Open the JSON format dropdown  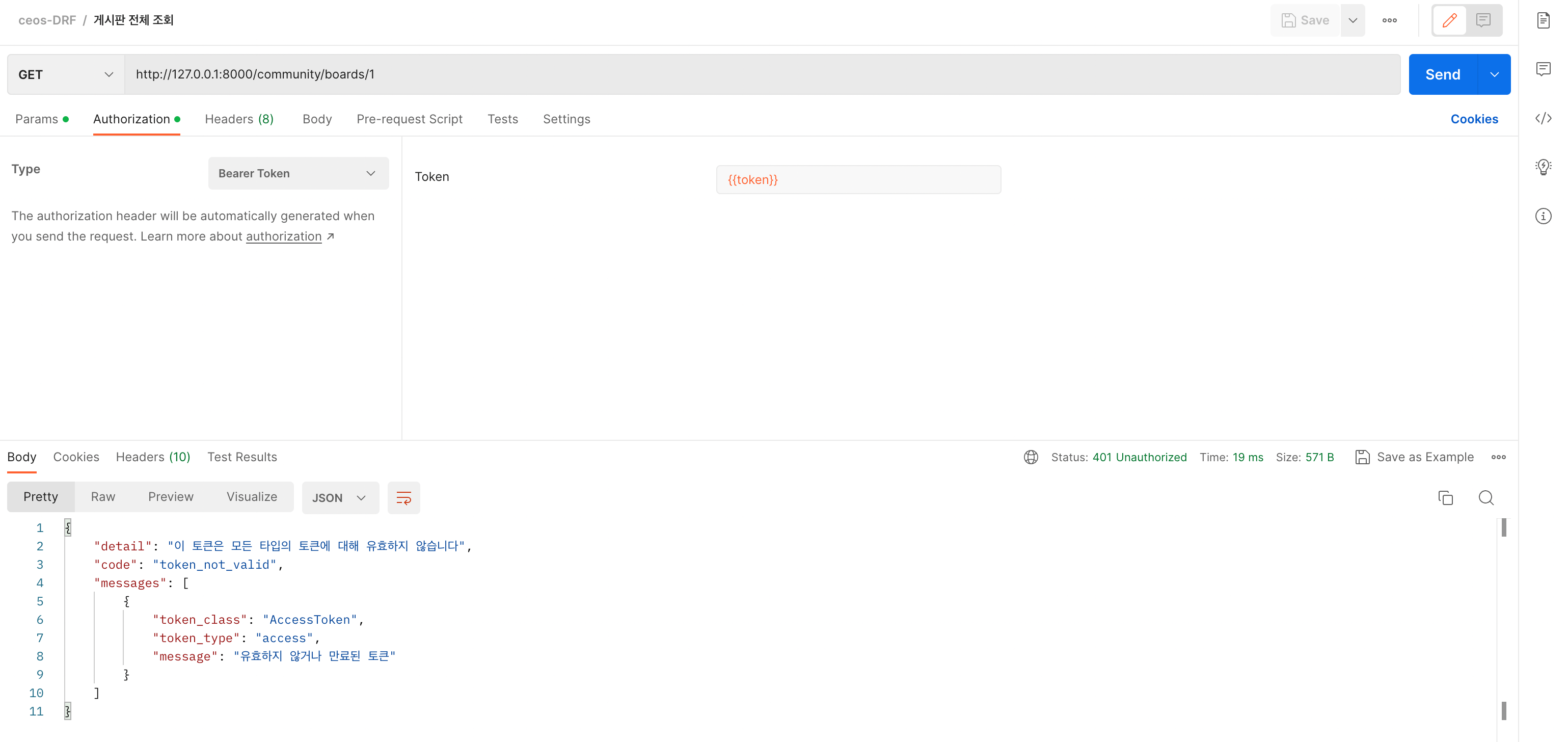point(340,498)
